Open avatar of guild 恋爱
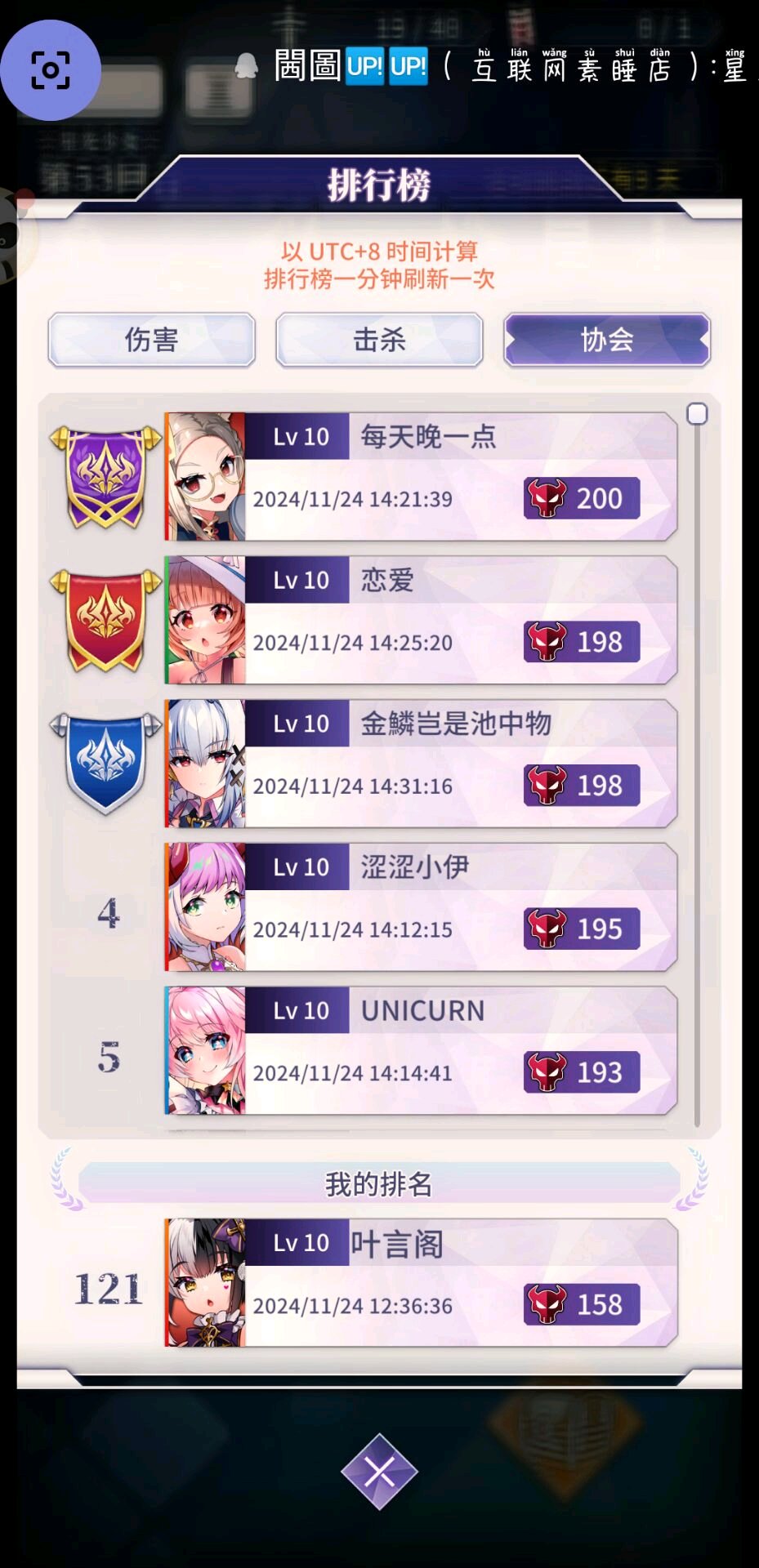This screenshot has height=1568, width=759. coord(206,621)
